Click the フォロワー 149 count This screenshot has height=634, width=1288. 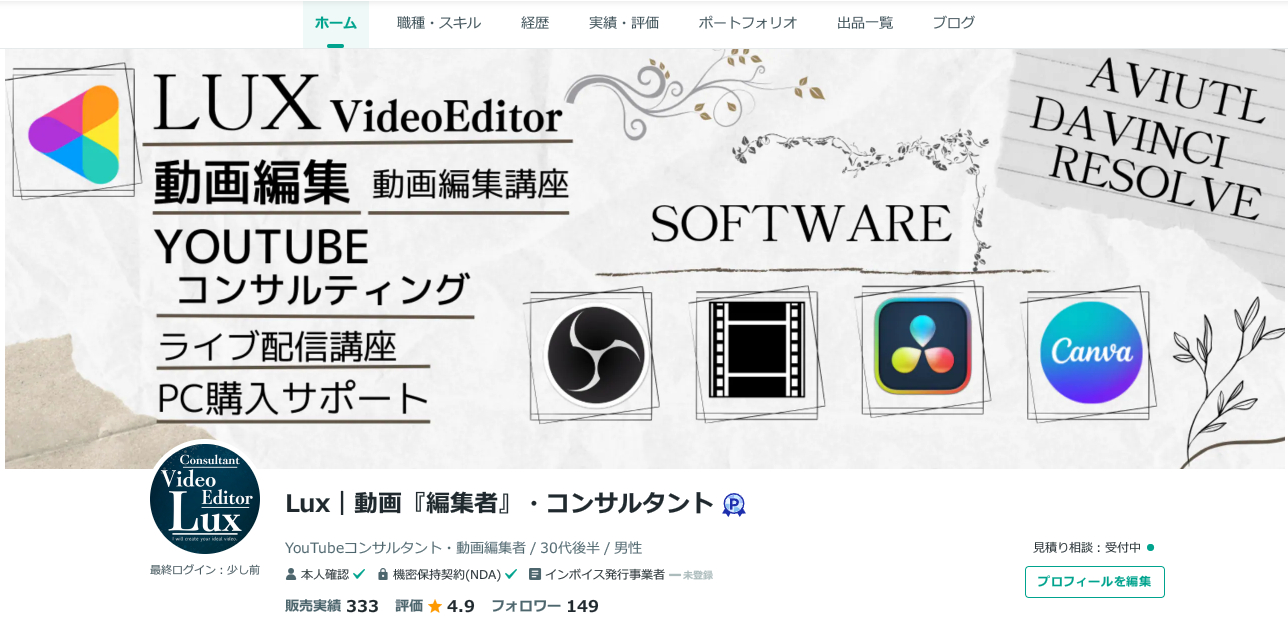click(545, 606)
